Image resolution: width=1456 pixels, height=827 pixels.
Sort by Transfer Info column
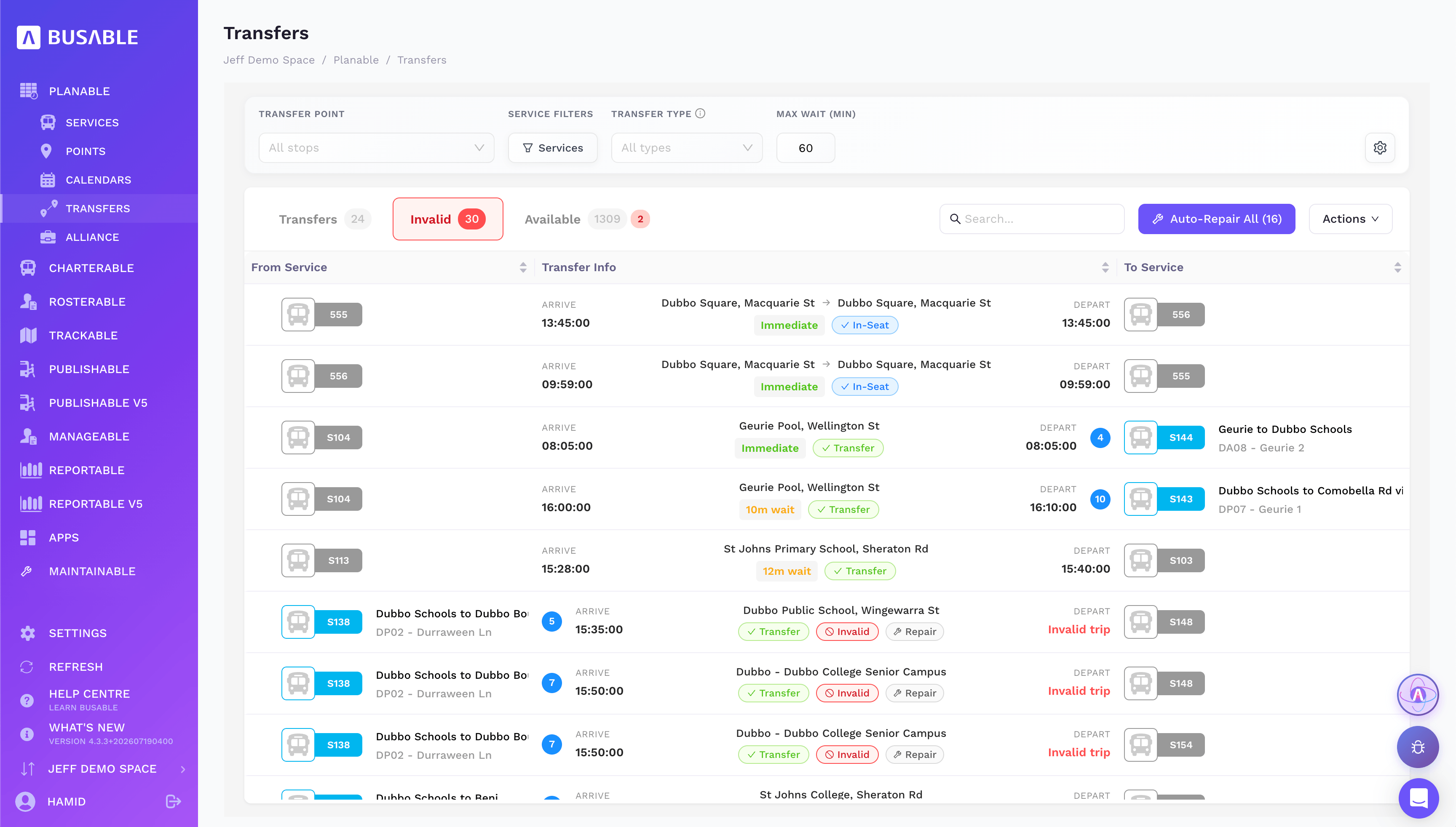click(x=1105, y=267)
